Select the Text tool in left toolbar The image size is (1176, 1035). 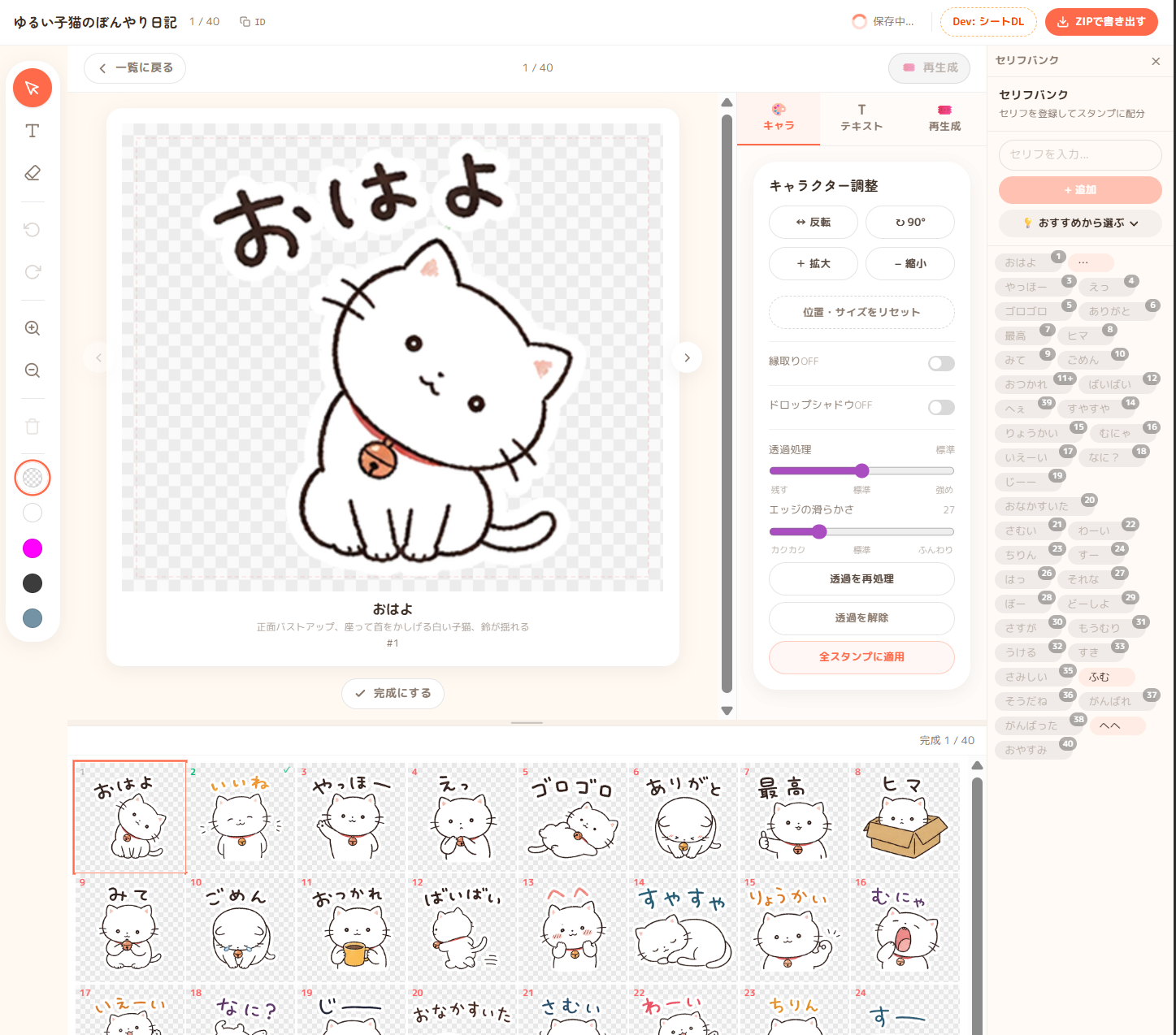click(x=33, y=131)
